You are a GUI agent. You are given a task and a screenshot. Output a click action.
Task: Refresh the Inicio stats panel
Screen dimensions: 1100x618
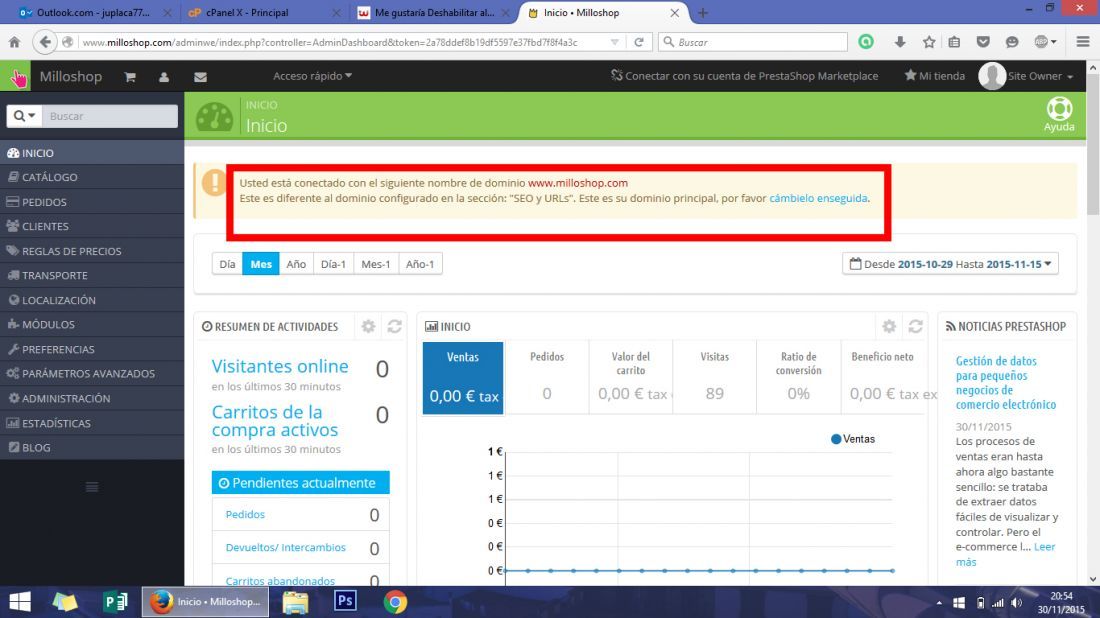(x=915, y=326)
